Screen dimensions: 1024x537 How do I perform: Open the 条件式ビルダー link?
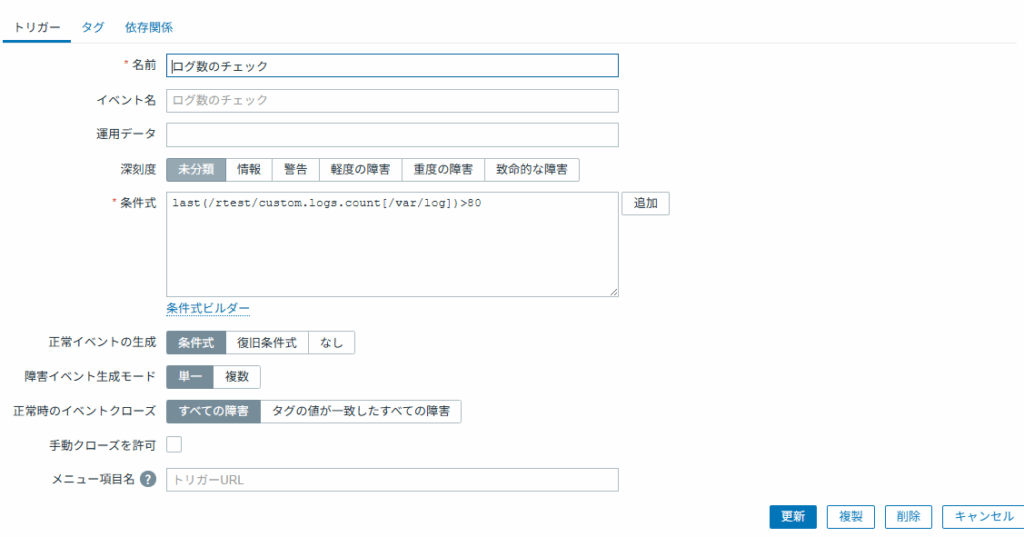(x=208, y=308)
